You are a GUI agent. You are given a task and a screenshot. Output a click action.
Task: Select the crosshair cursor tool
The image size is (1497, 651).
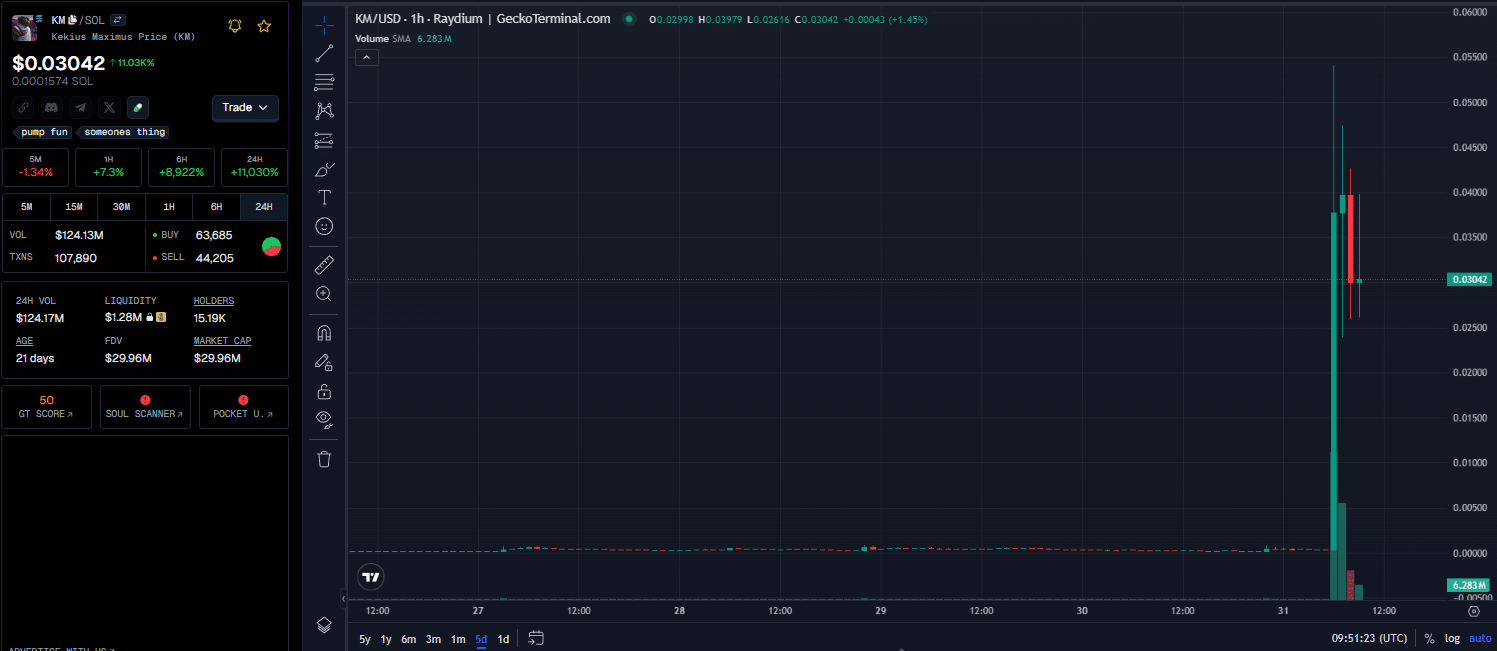pos(323,24)
